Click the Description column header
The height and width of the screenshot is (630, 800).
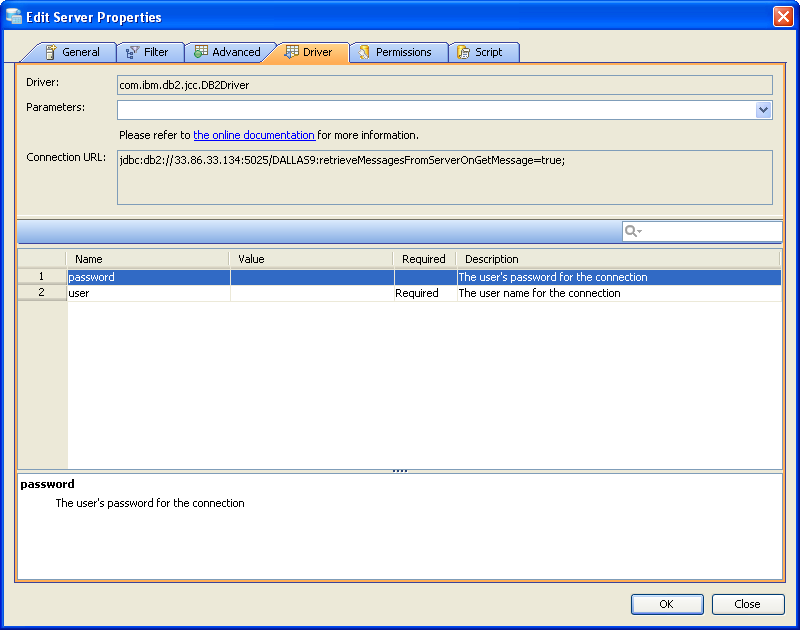[618, 259]
